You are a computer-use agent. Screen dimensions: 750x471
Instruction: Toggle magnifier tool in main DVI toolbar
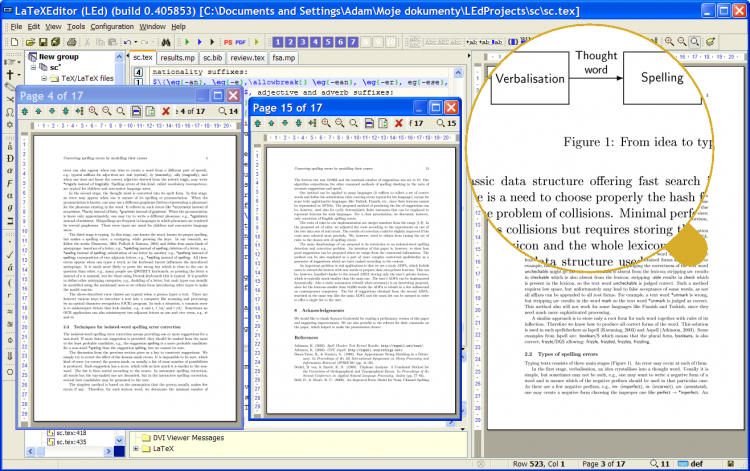[x=695, y=42]
